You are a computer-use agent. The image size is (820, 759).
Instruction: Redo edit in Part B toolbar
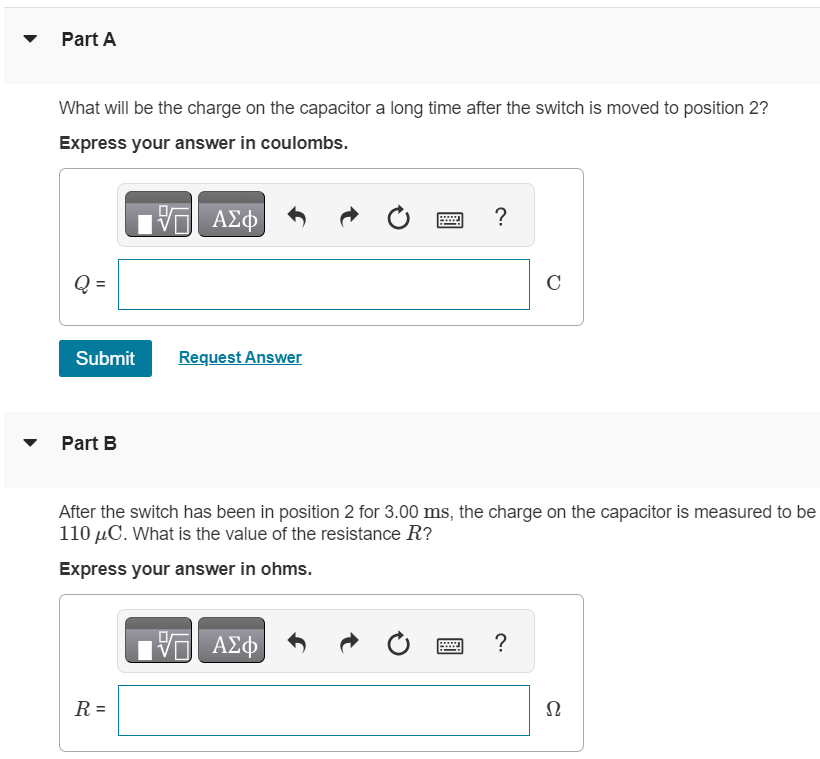click(x=349, y=642)
